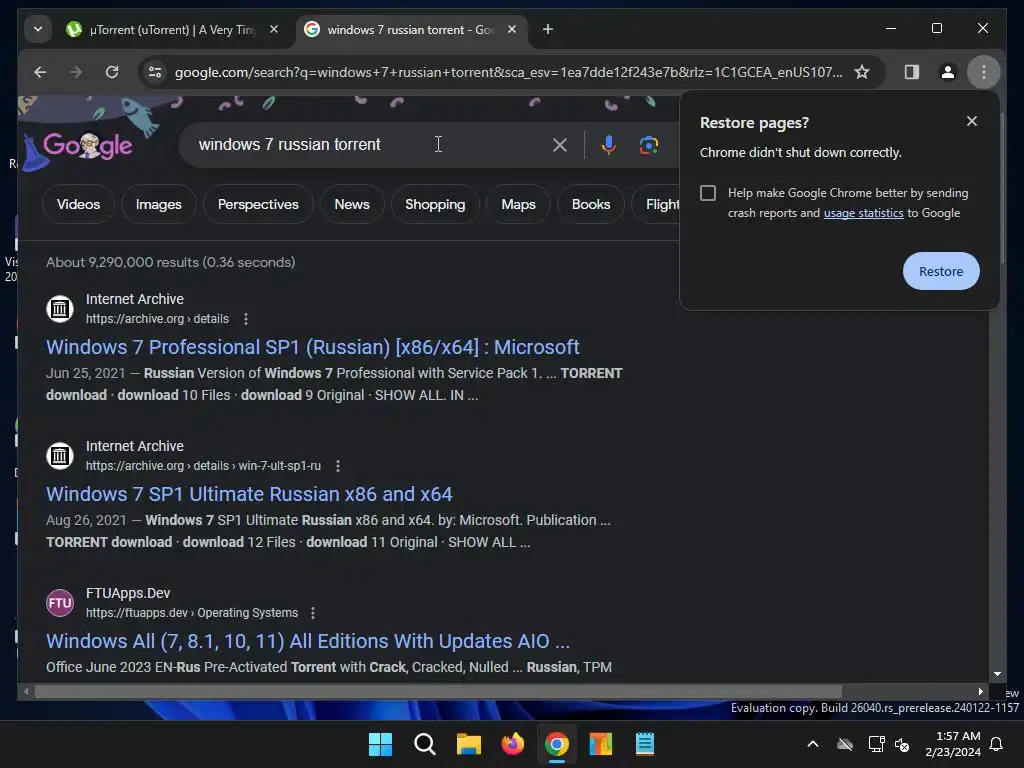View site information icon in address bar
1024x768 pixels.
point(155,72)
